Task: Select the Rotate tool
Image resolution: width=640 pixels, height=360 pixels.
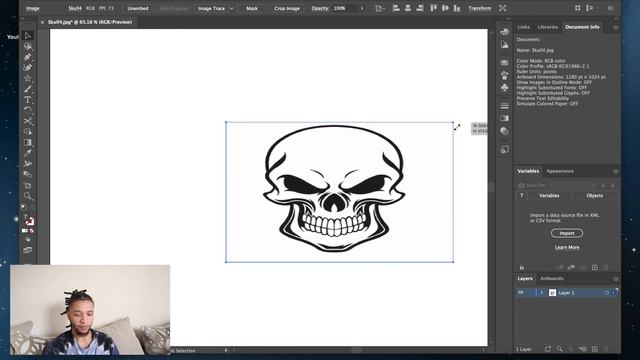Action: (x=27, y=110)
